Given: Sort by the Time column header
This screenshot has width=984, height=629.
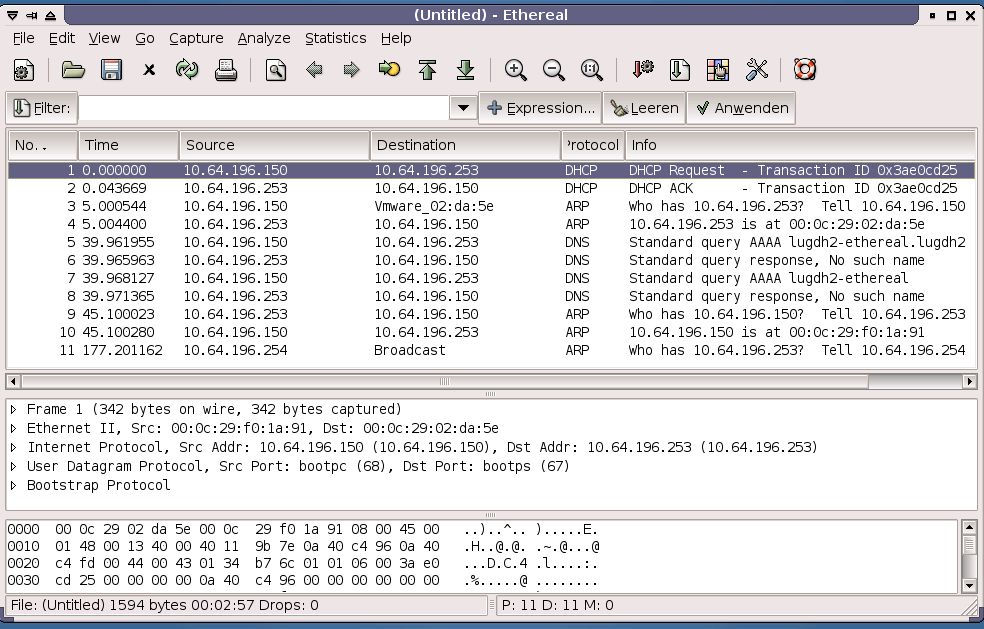Looking at the screenshot, I should [128, 145].
